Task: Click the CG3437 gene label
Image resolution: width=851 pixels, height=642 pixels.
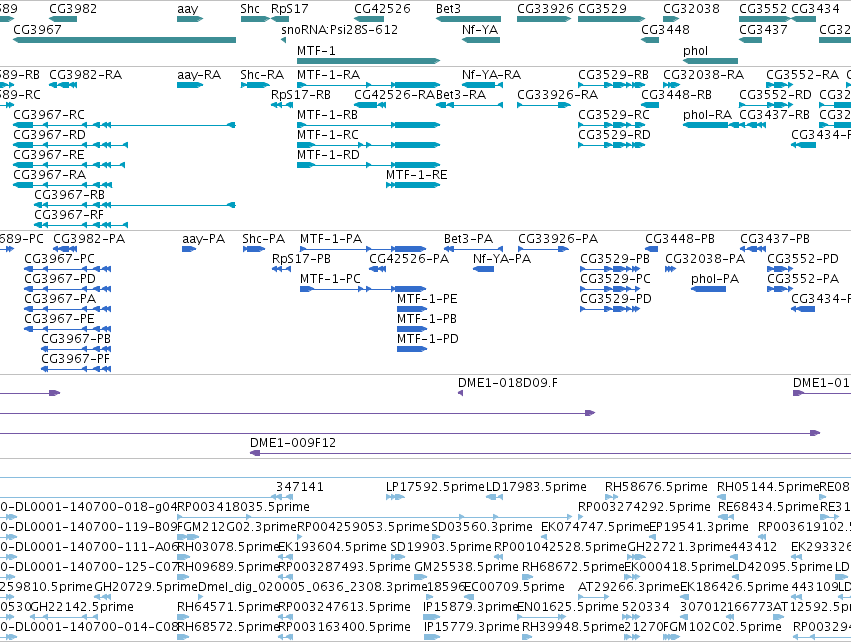Action: click(763, 29)
